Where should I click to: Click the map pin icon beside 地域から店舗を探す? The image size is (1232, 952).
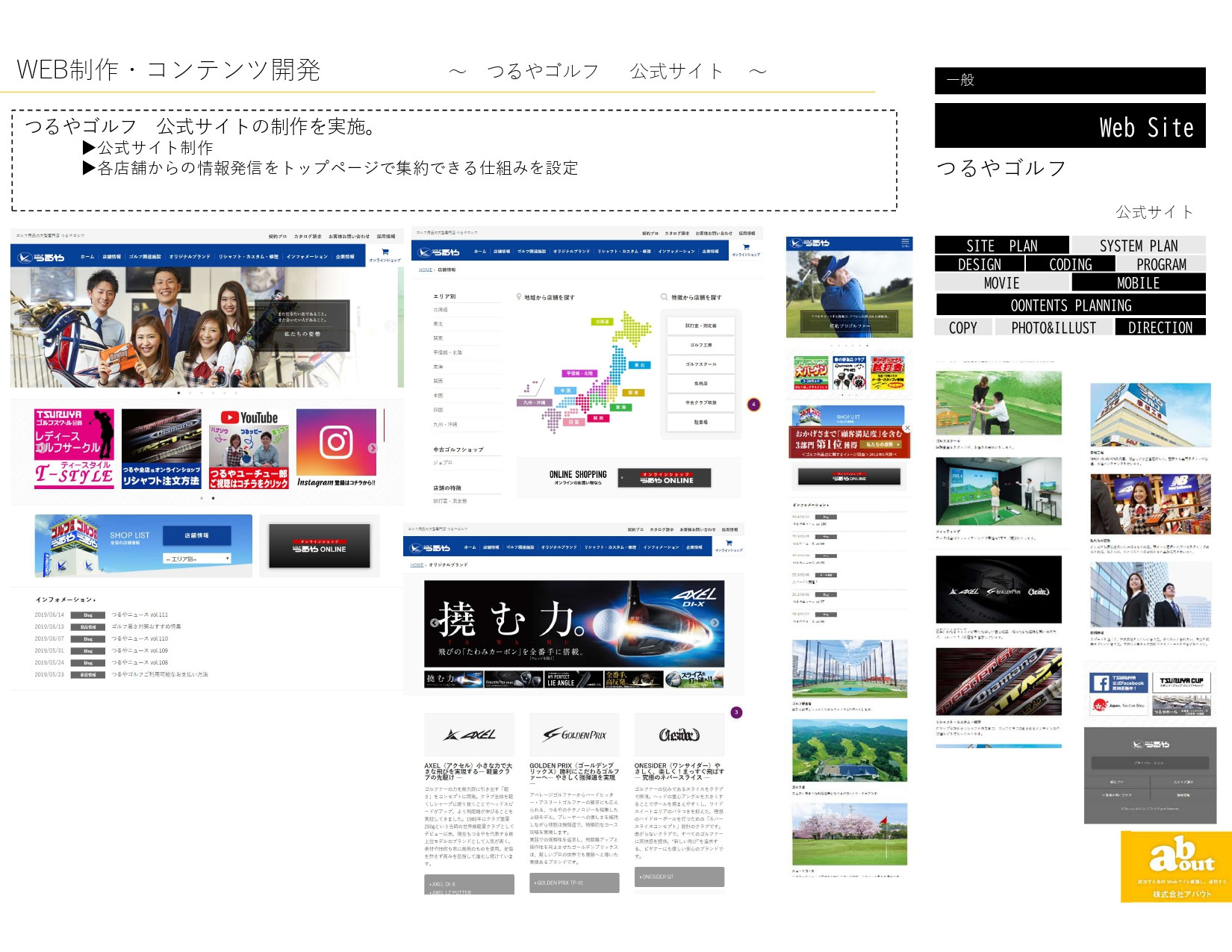pos(519,296)
